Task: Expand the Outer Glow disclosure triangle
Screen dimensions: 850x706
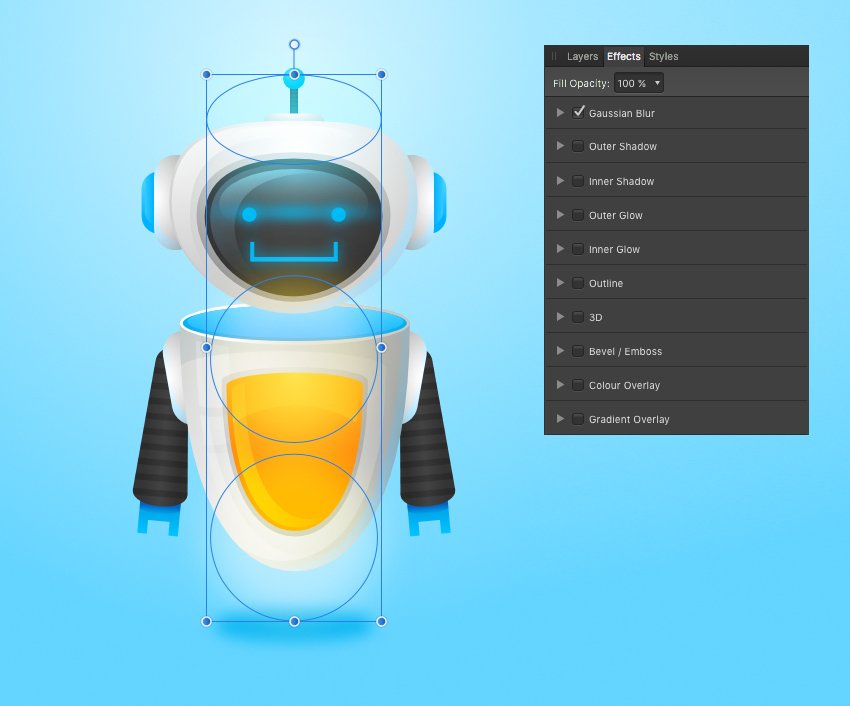Action: point(560,214)
